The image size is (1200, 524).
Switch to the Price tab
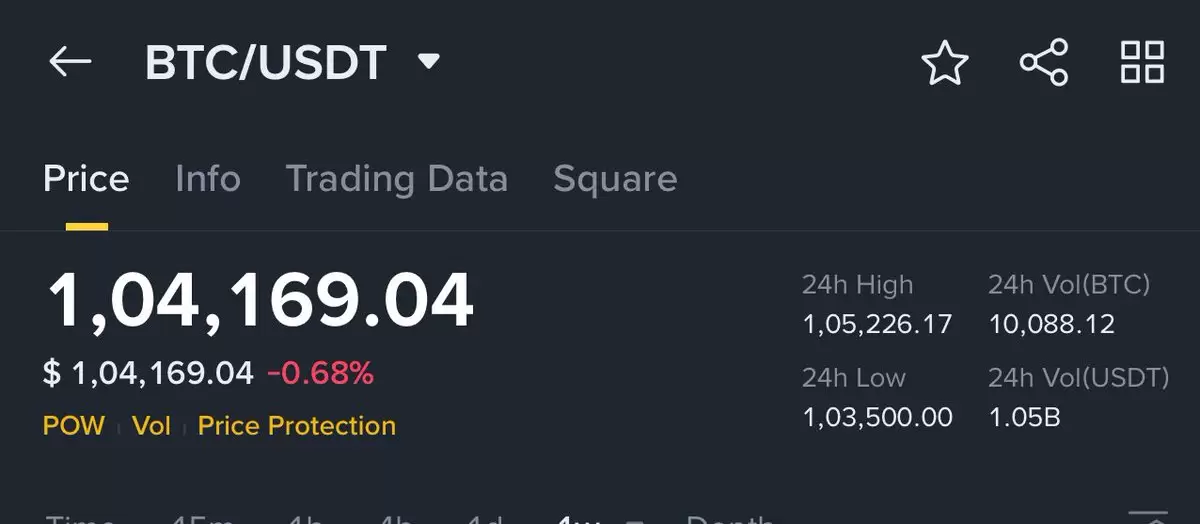[x=86, y=179]
